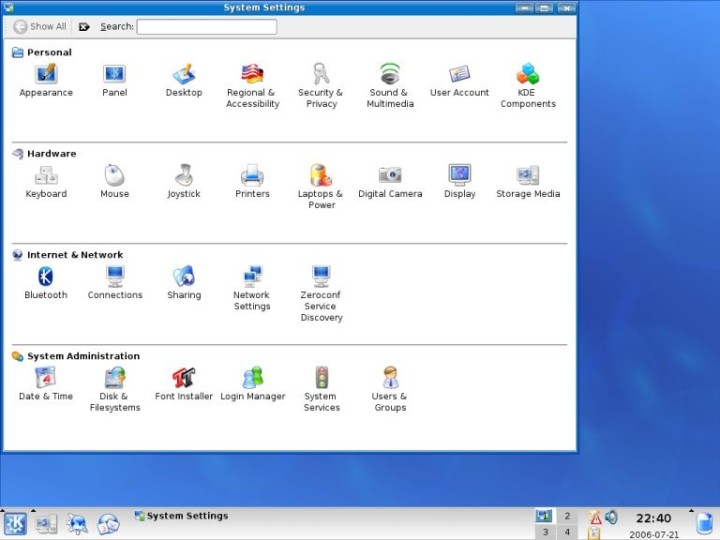Screen dimensions: 720x540
Task: Click the Internet & Network heading
Action: (x=75, y=255)
